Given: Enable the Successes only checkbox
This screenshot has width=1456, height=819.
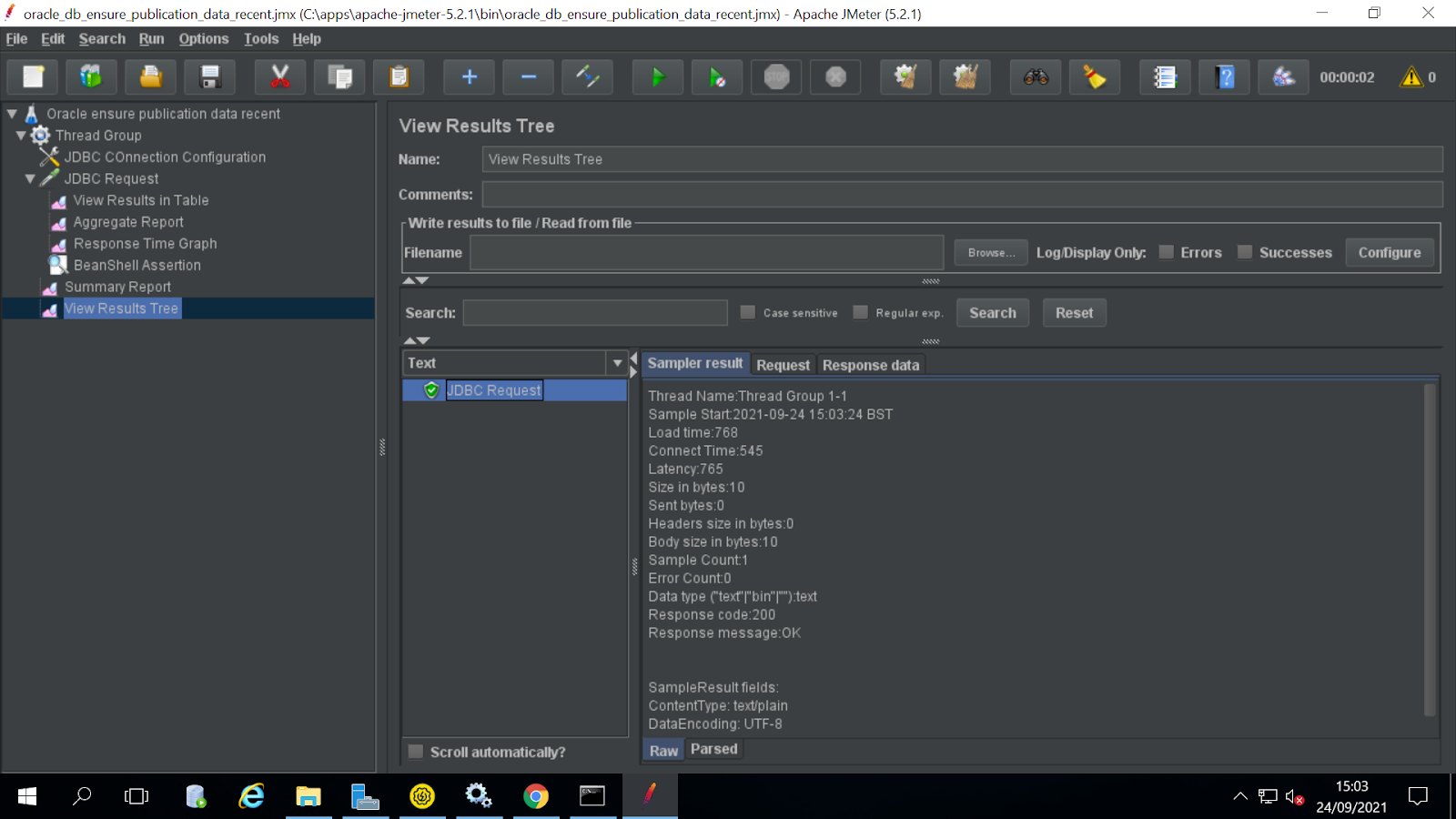Looking at the screenshot, I should coord(1245,252).
